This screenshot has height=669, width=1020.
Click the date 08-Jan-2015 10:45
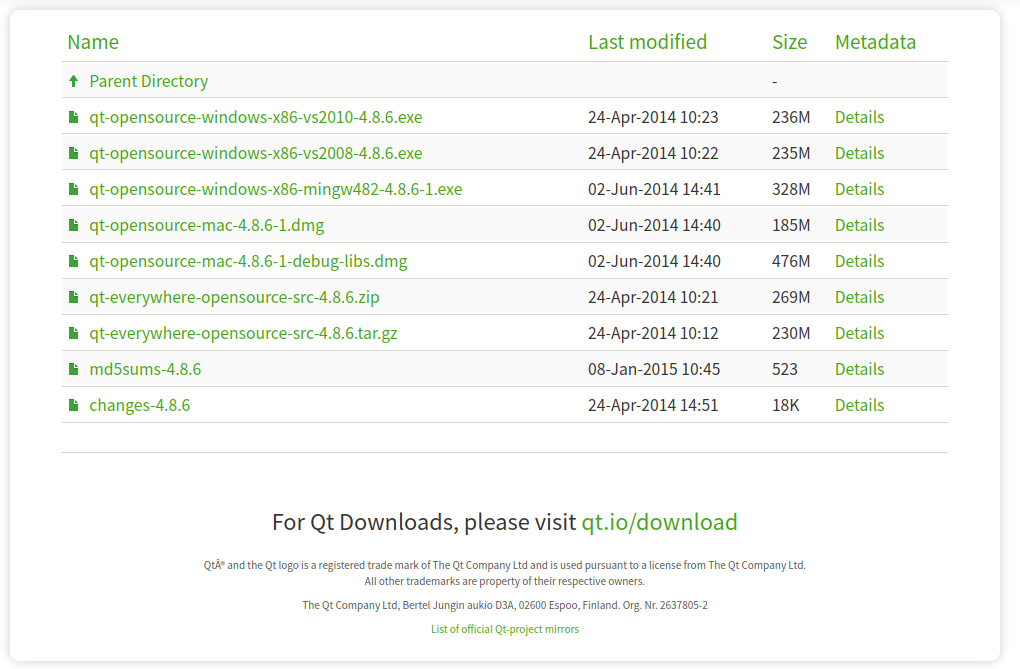pyautogui.click(x=654, y=369)
